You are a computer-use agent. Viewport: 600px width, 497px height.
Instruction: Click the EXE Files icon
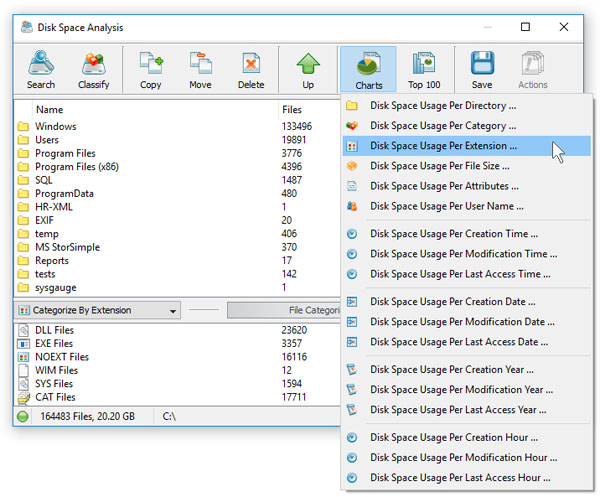23,343
